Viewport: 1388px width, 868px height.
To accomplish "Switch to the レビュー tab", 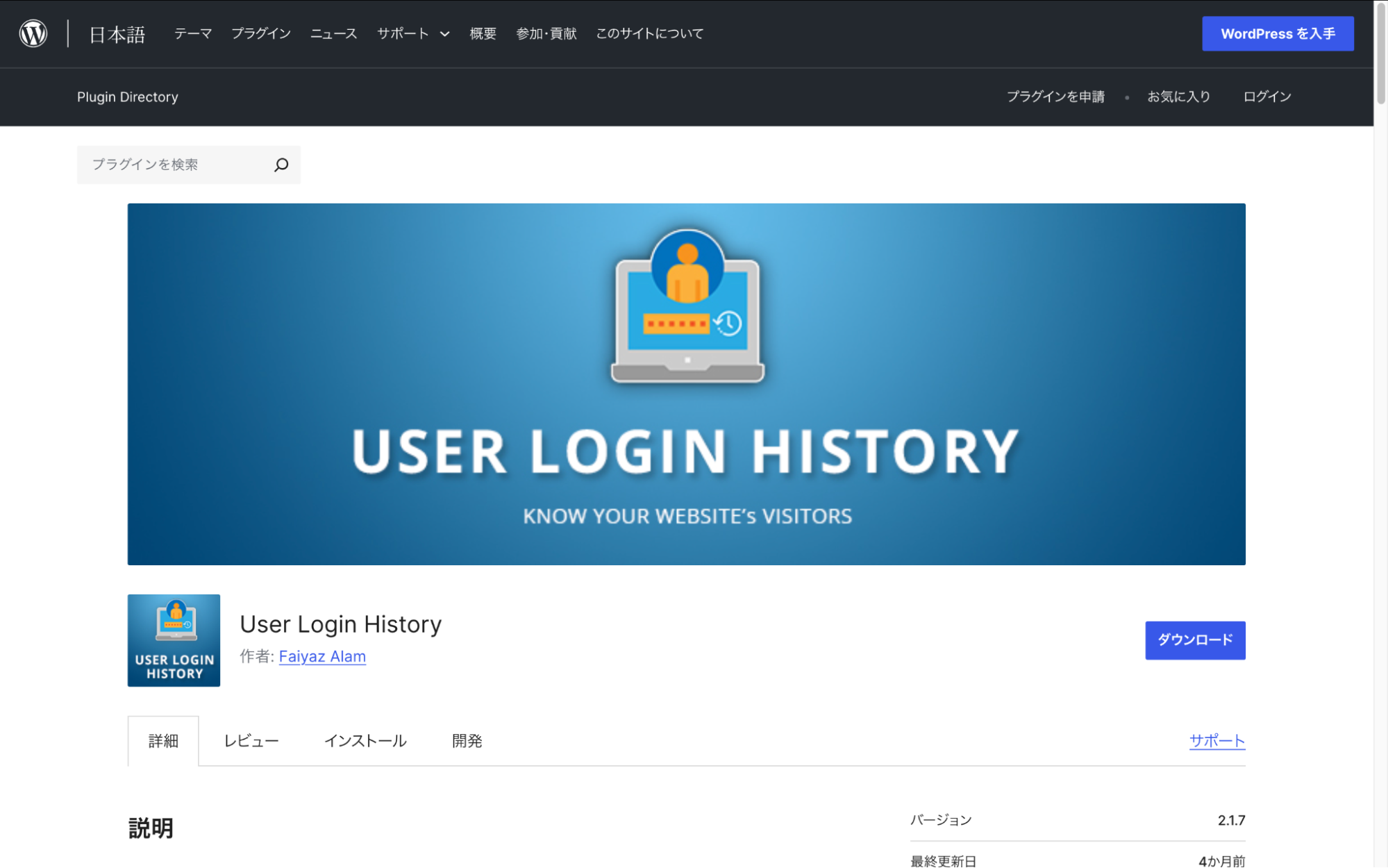I will click(251, 740).
